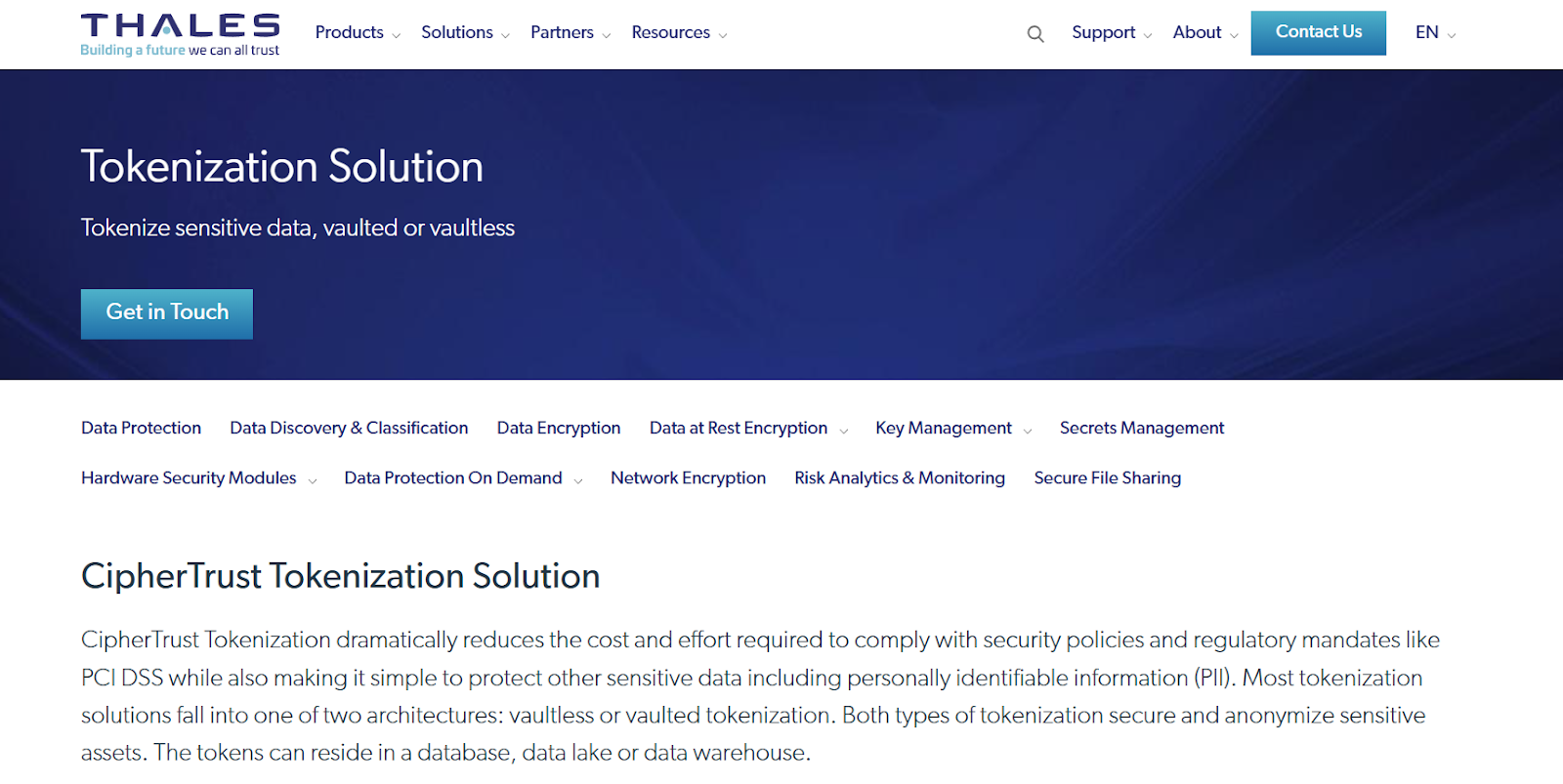Expand the Partners chevron arrow
Screen dimensions: 1563x784
tap(607, 35)
